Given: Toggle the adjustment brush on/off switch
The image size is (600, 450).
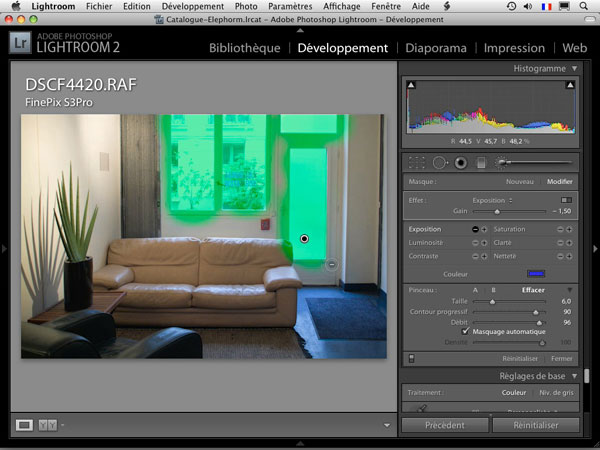Looking at the screenshot, I should [x=412, y=359].
